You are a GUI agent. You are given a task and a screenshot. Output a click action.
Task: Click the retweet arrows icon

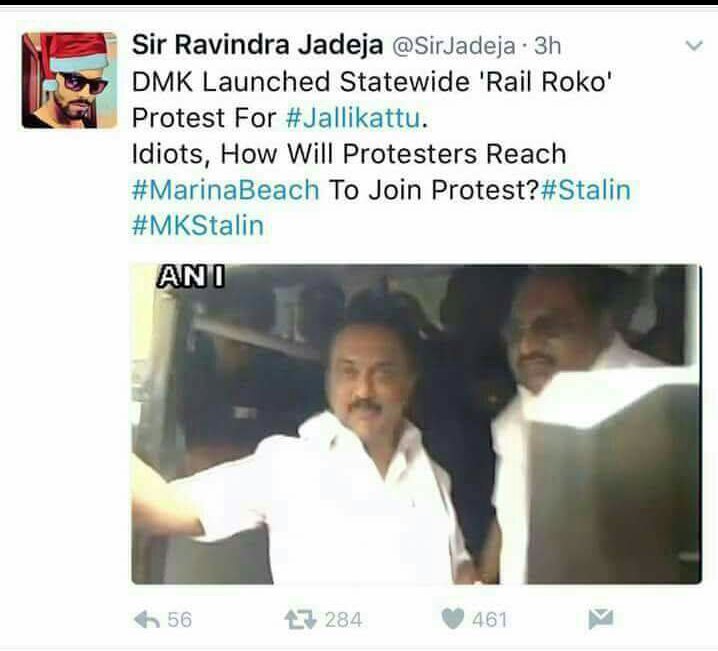point(300,620)
